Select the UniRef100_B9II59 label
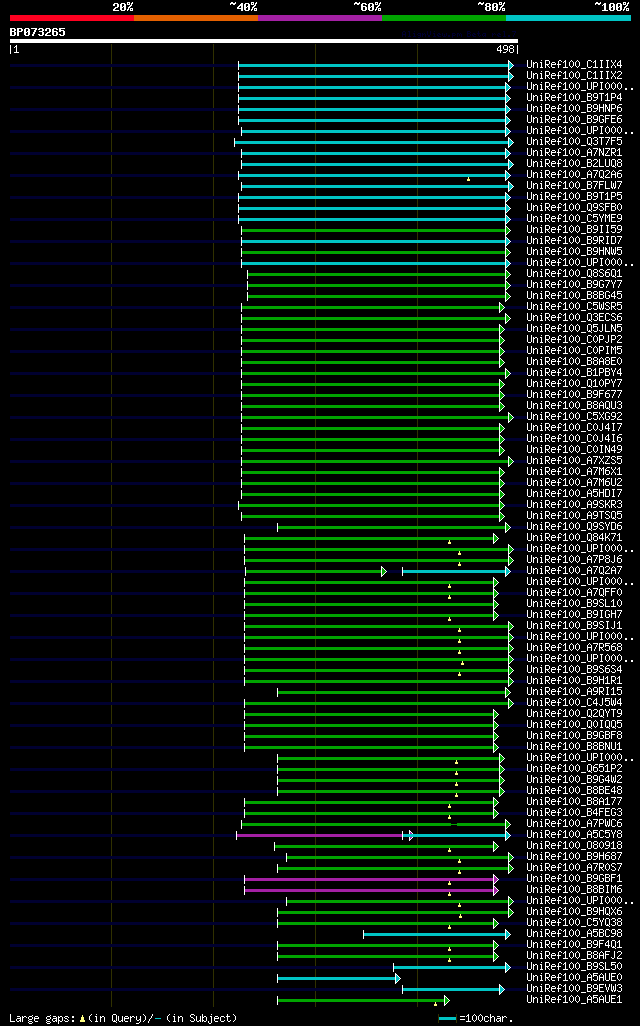The image size is (640, 1026). (575, 230)
